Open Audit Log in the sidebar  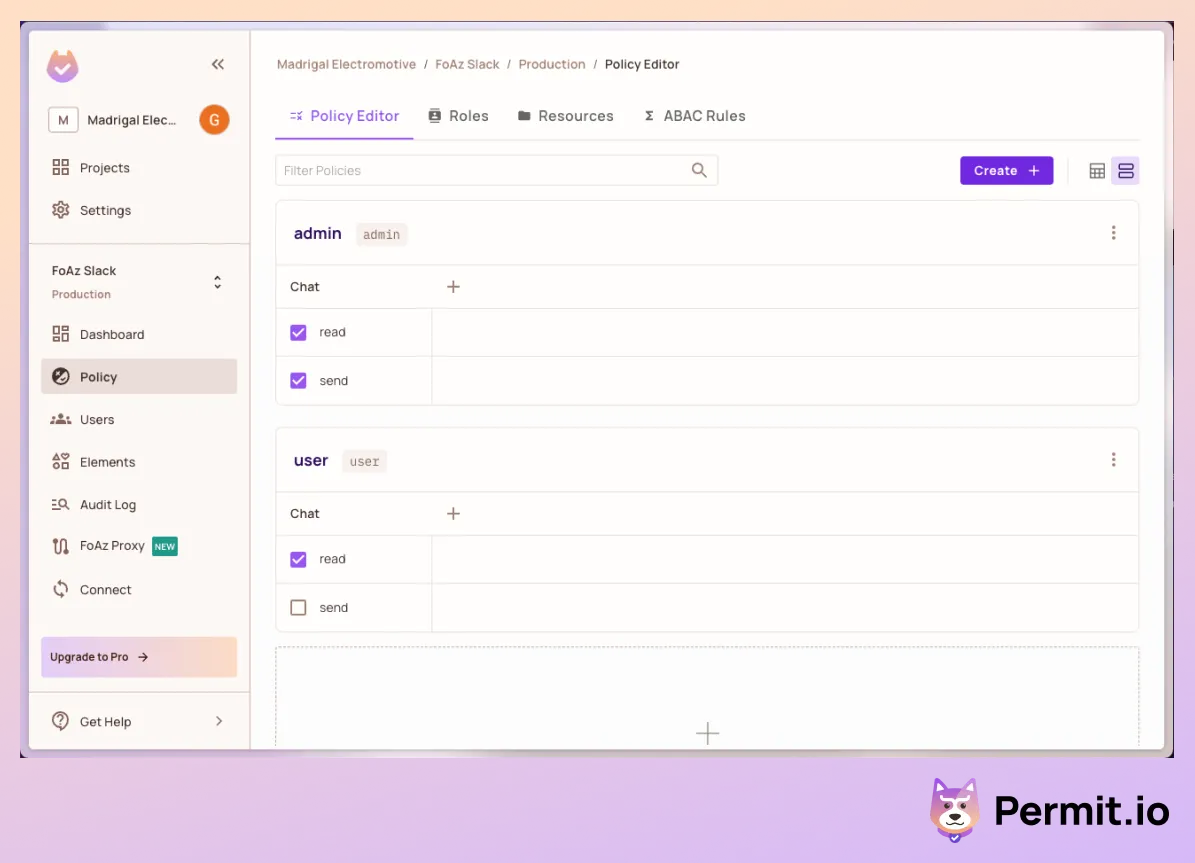pyautogui.click(x=107, y=505)
